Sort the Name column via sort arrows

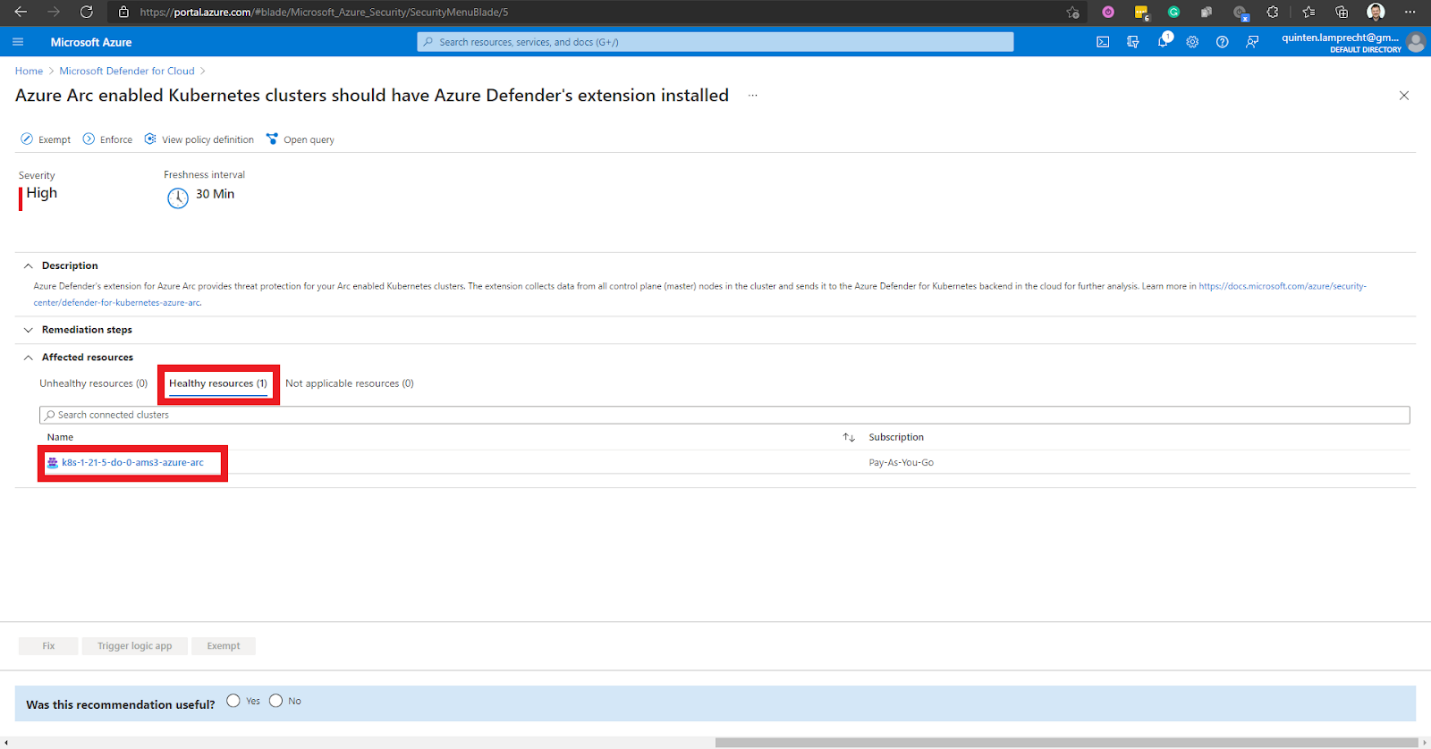pos(848,437)
